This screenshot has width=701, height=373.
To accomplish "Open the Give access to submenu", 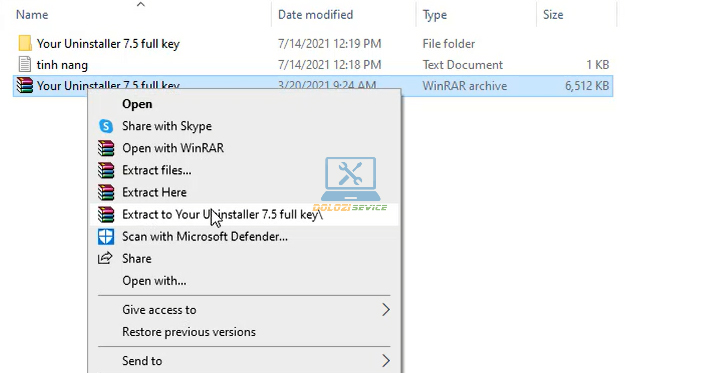I will pyautogui.click(x=244, y=309).
